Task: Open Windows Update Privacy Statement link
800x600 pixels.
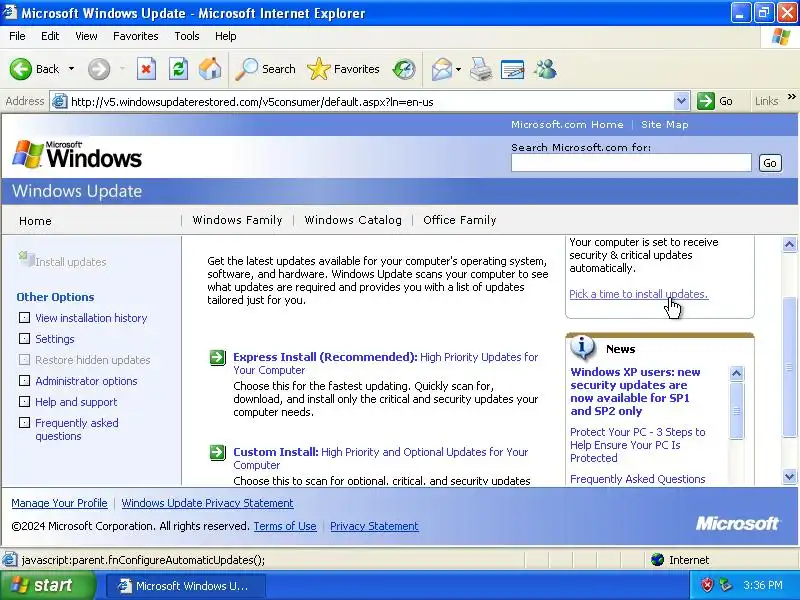Action: coord(207,503)
